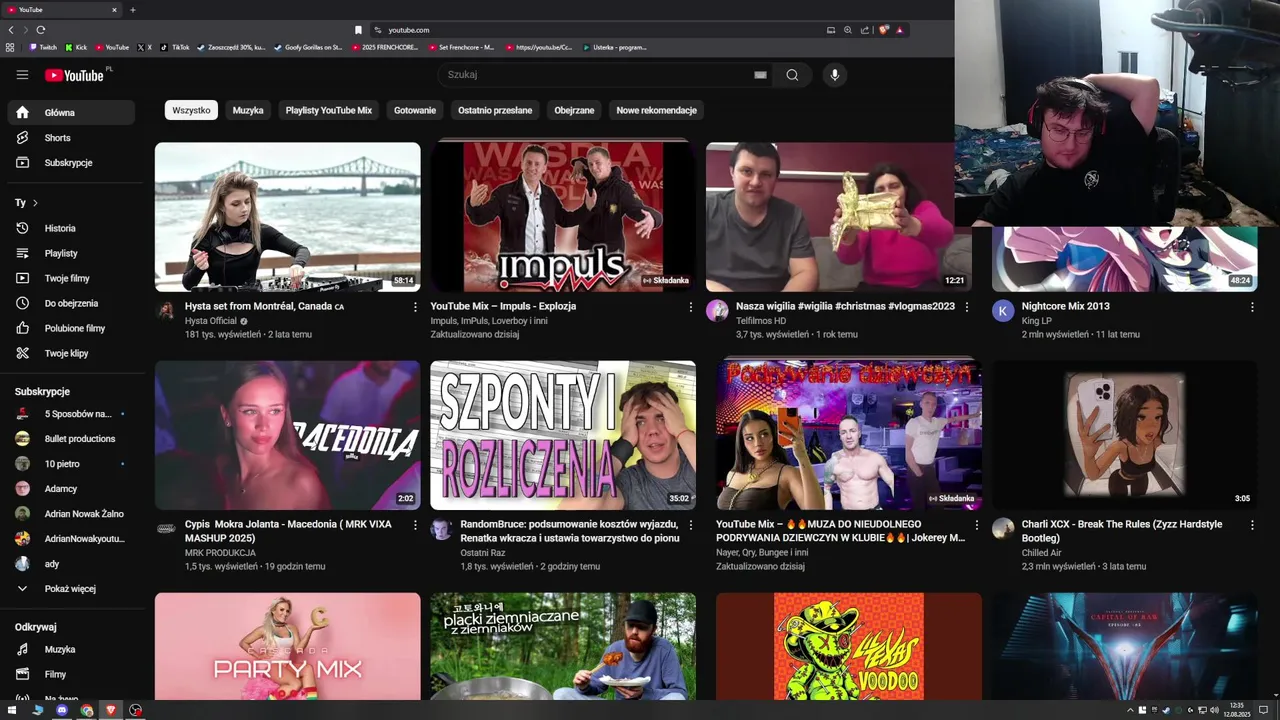
Task: Open more options for Nightcore Mix 2013
Action: [1252, 307]
